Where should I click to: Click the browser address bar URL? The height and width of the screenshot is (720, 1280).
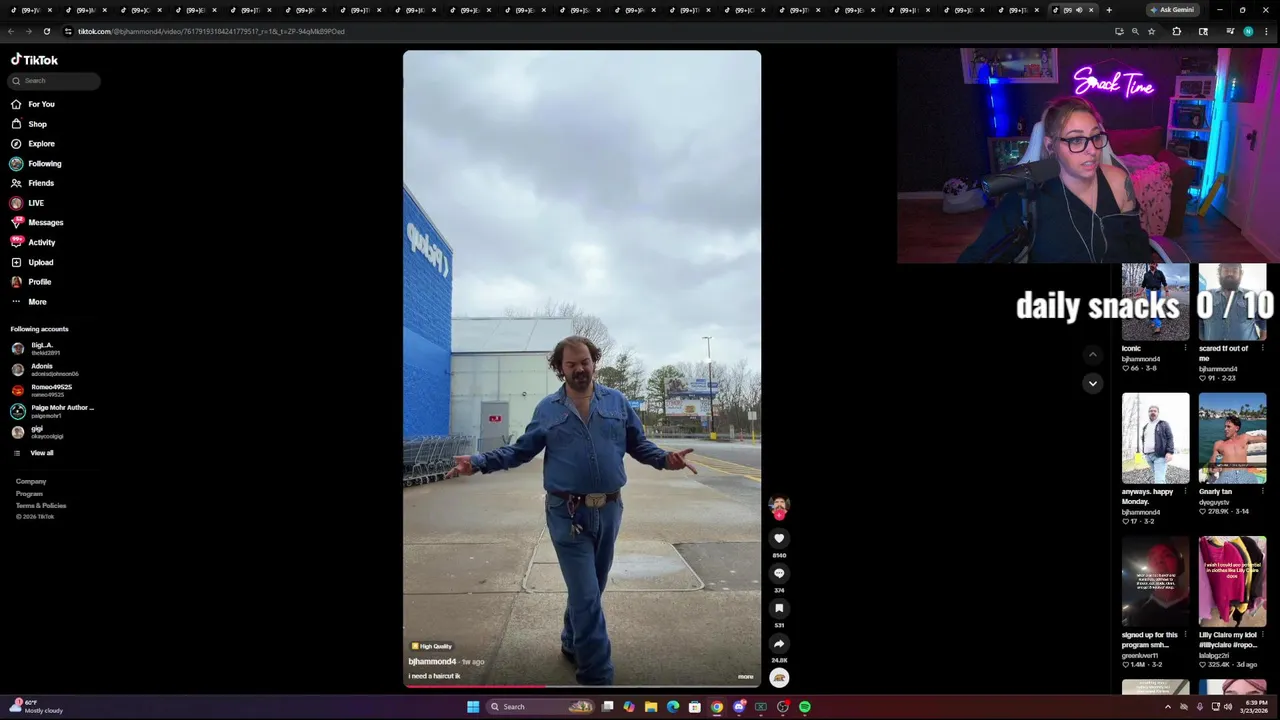point(211,31)
